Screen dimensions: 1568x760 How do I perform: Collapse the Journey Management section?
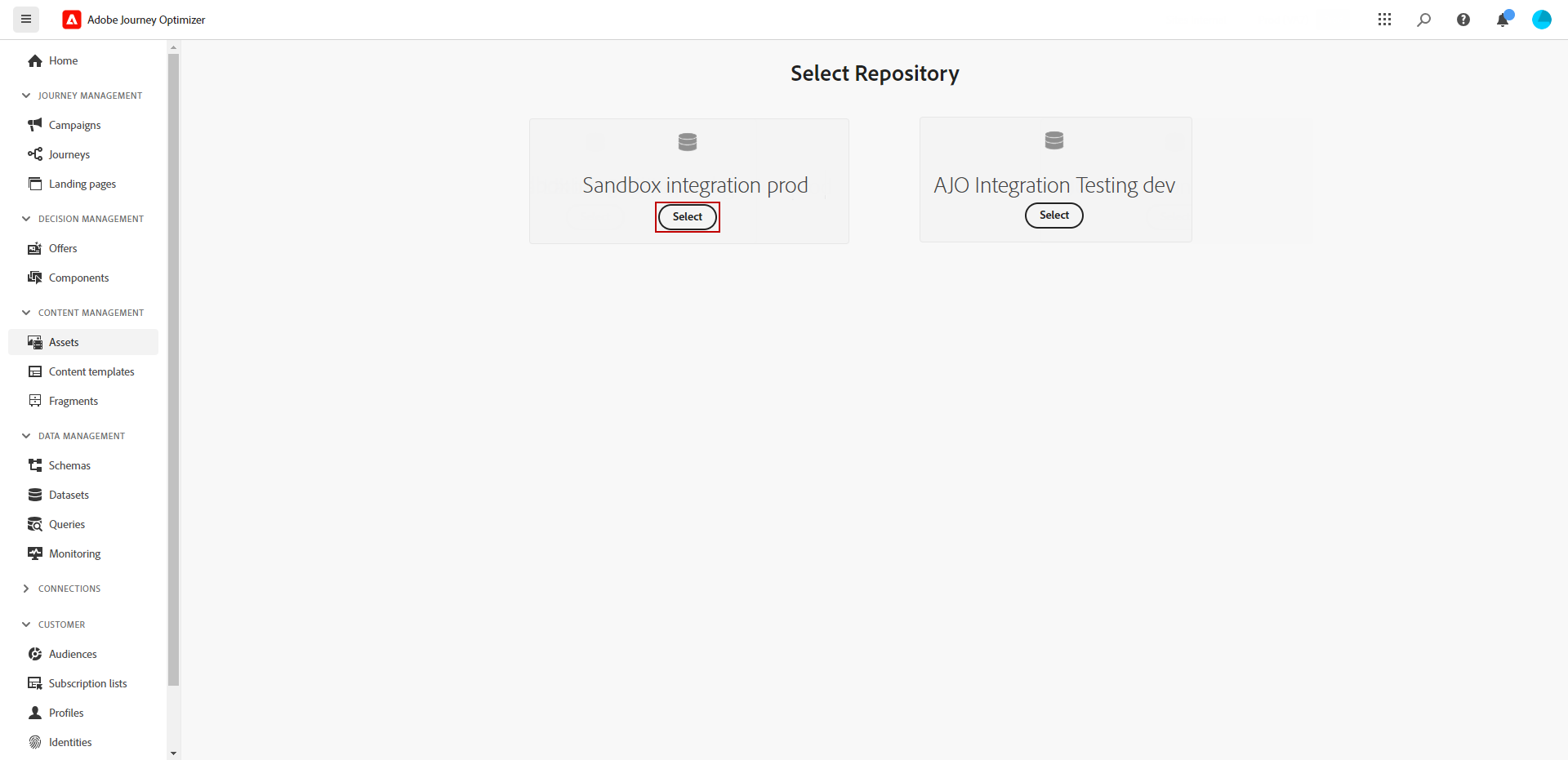tap(26, 96)
